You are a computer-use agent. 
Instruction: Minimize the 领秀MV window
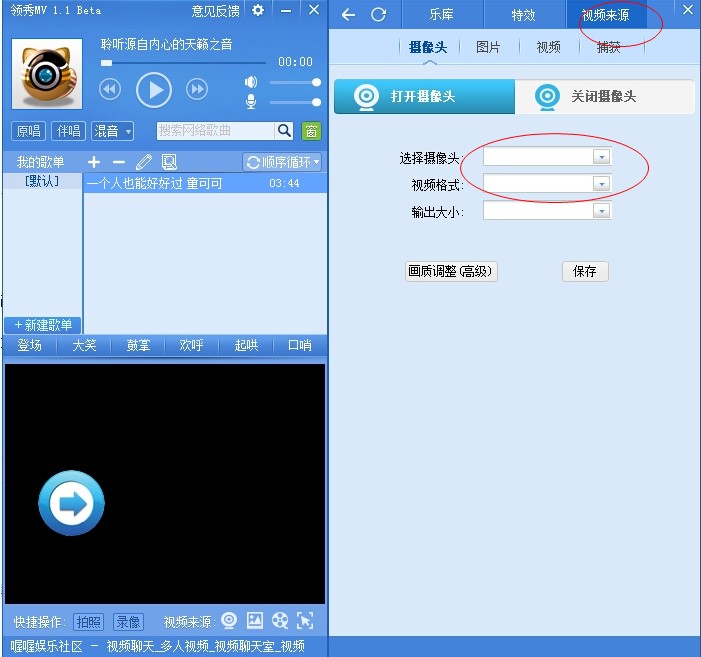coord(286,10)
